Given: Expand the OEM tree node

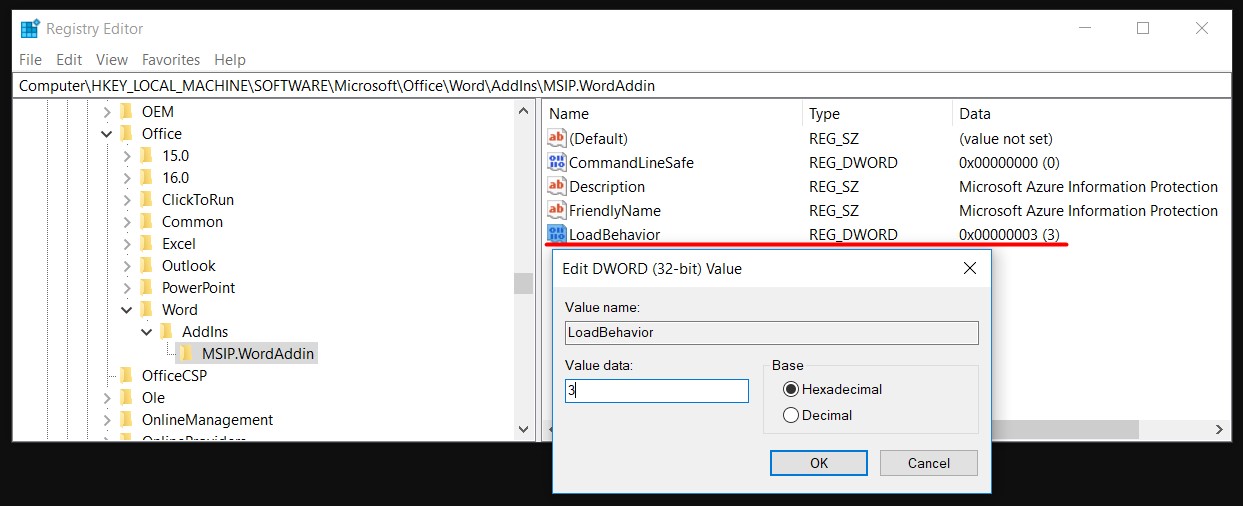Looking at the screenshot, I should coord(106,112).
